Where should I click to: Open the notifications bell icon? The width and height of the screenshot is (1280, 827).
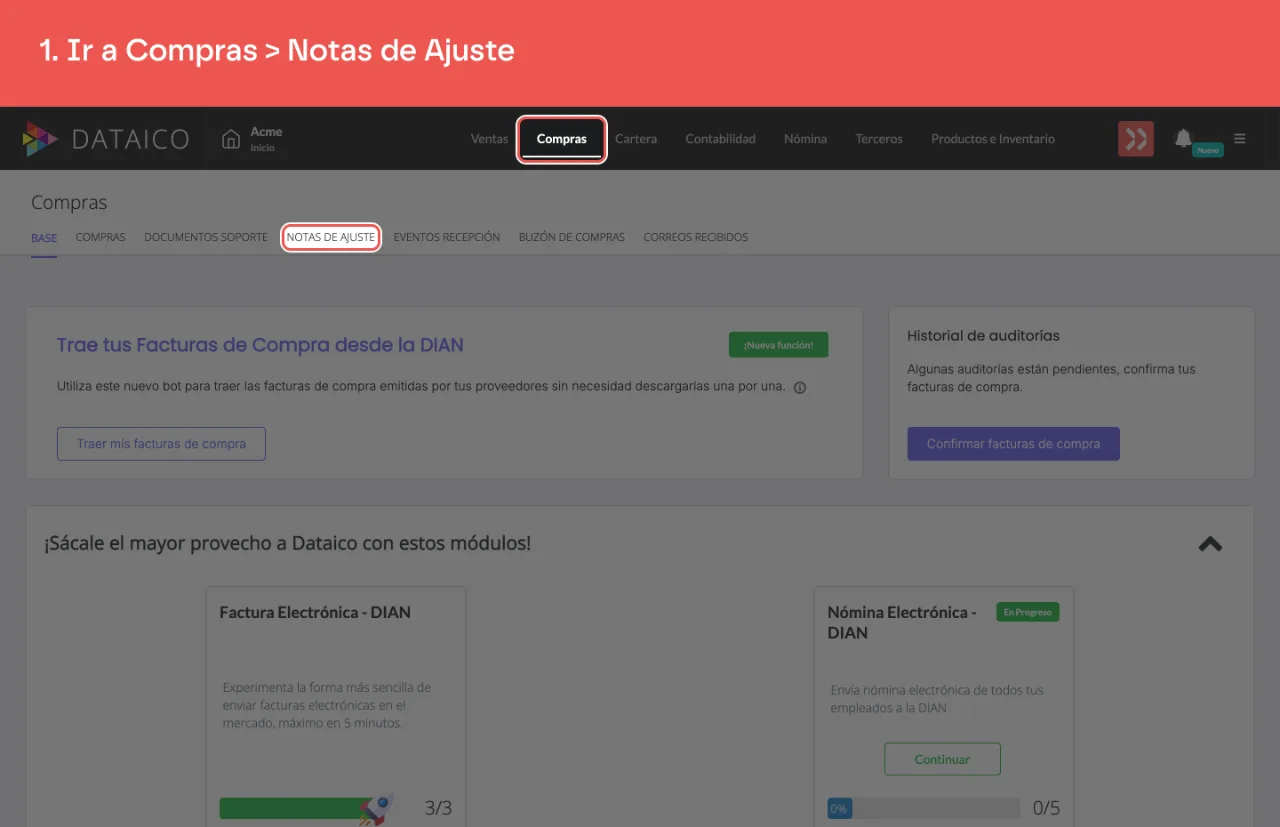click(x=1183, y=138)
